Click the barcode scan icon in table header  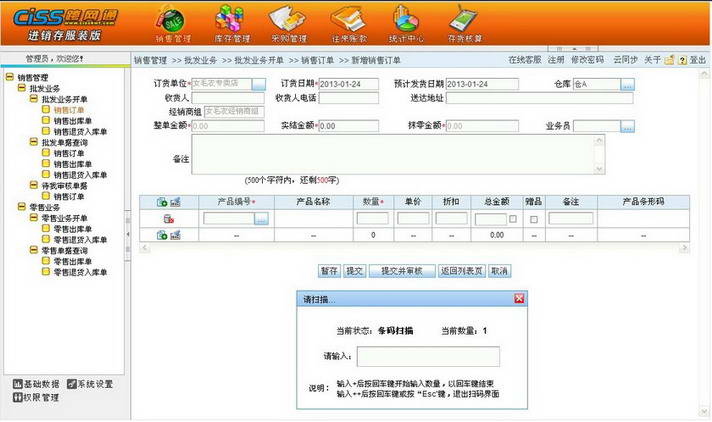point(175,202)
